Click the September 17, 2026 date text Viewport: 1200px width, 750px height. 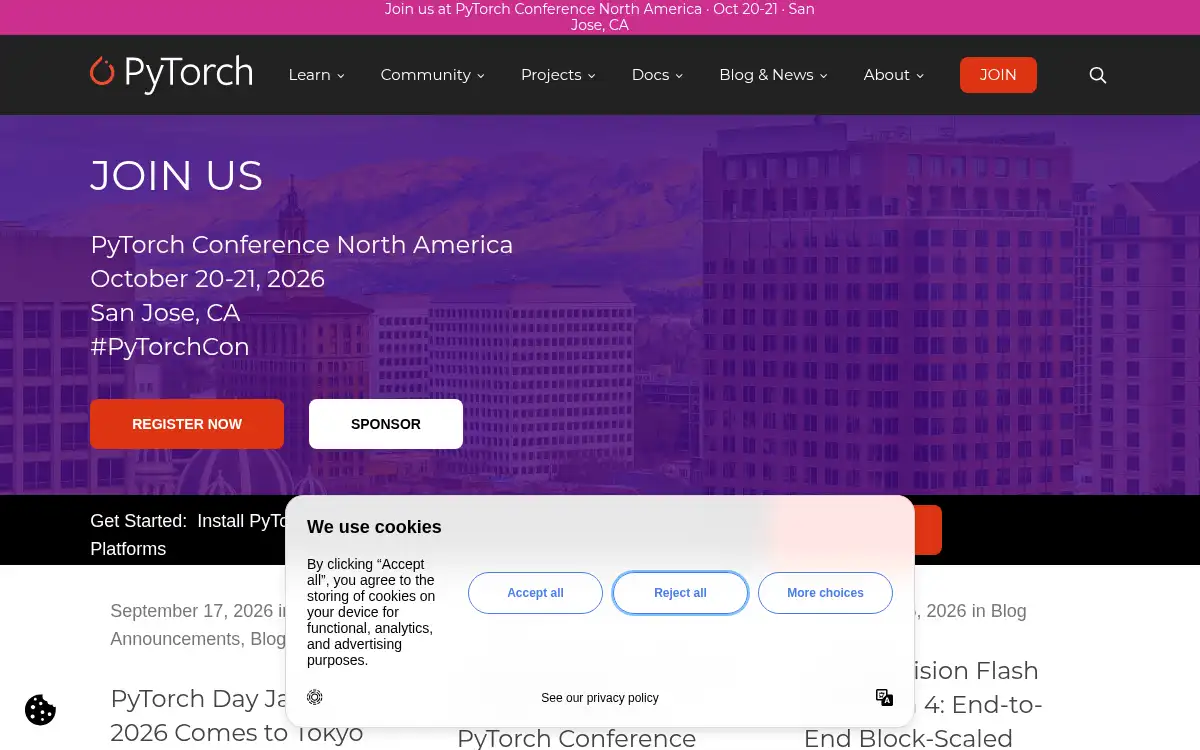pyautogui.click(x=192, y=611)
